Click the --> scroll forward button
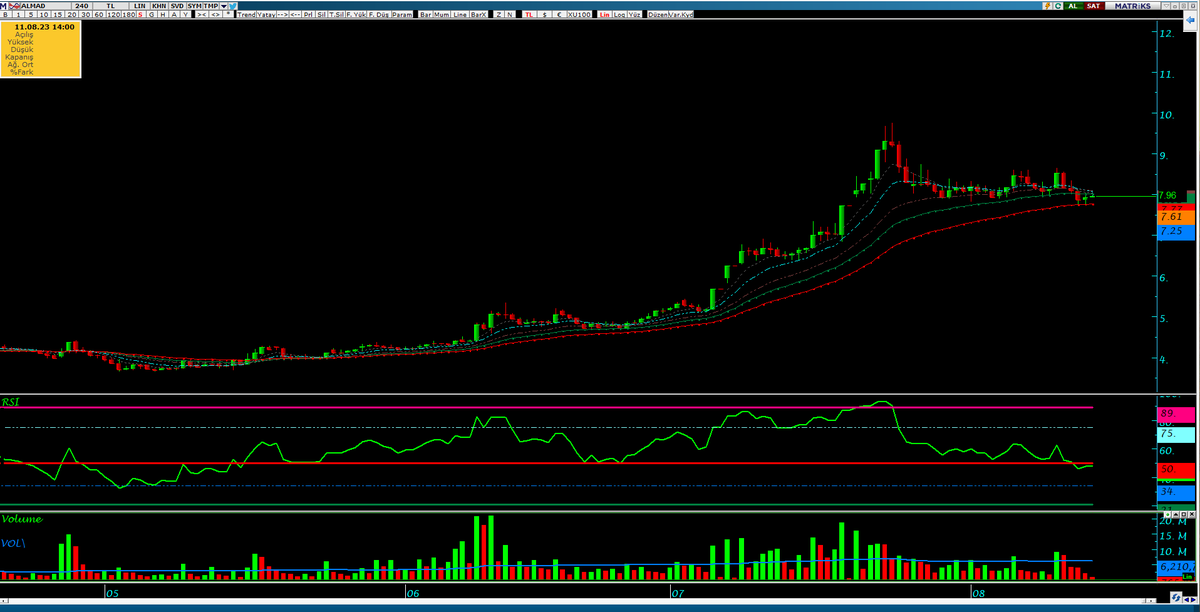The image size is (1200, 612). (x=281, y=16)
